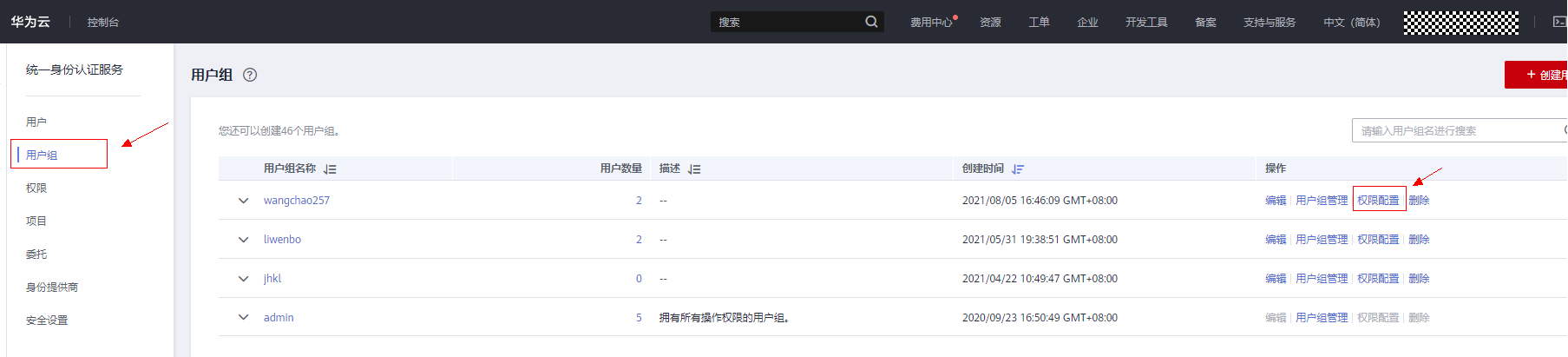Click the red 创建用户组 button
The height and width of the screenshot is (357, 1568).
pyautogui.click(x=1536, y=75)
